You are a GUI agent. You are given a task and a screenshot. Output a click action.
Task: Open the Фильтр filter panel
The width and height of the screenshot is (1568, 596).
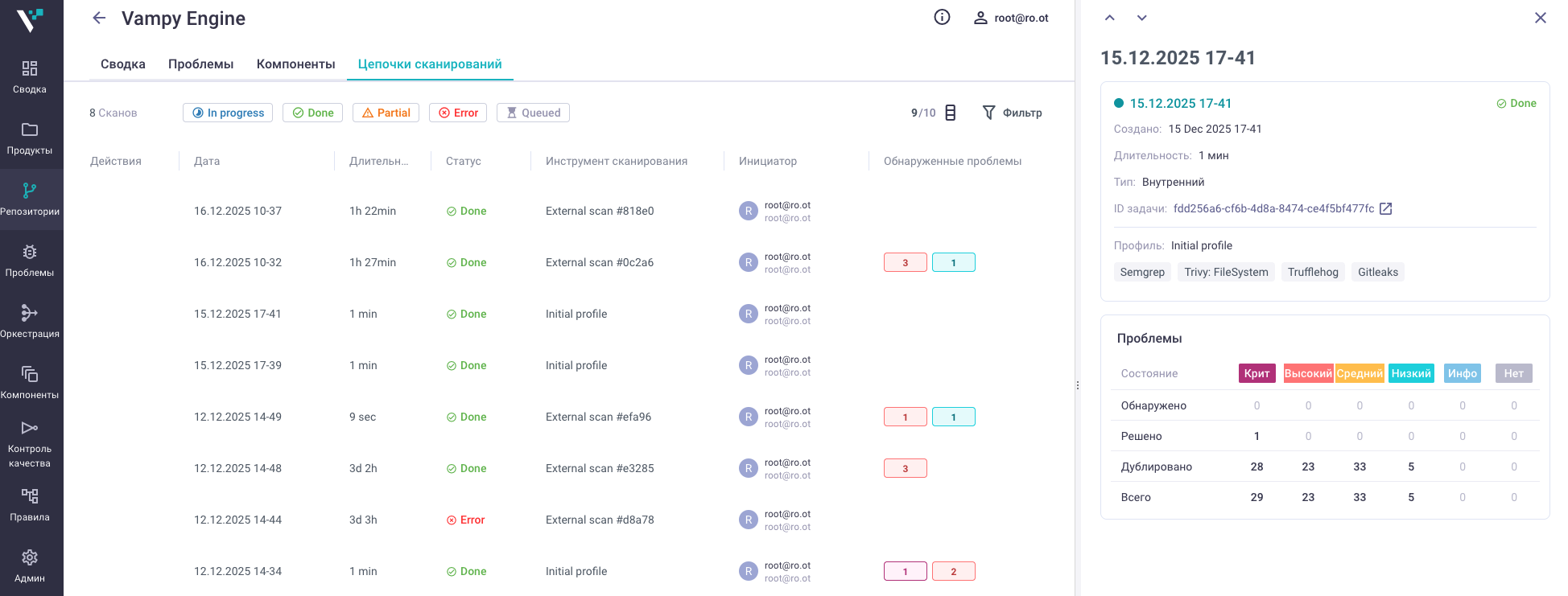point(1012,113)
